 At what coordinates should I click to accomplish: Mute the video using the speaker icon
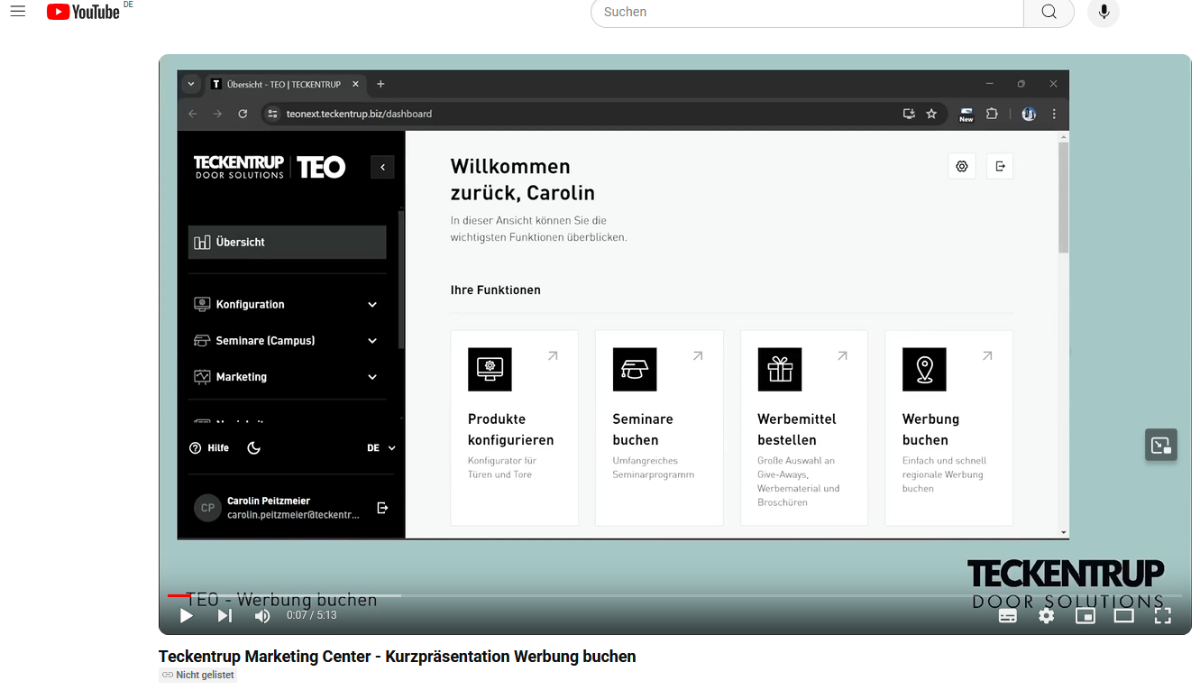point(262,616)
